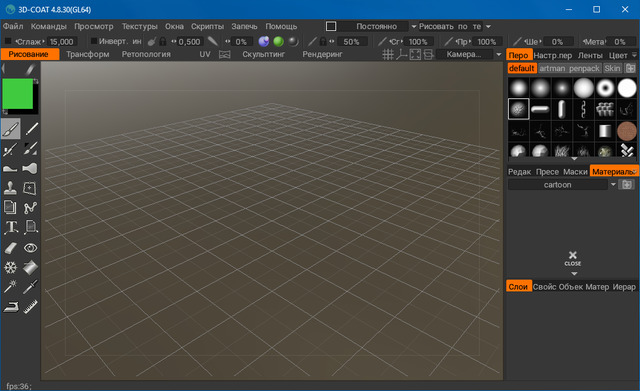Image resolution: width=640 pixels, height=391 pixels.
Task: Click the green foreground color swatch
Action: [18, 94]
